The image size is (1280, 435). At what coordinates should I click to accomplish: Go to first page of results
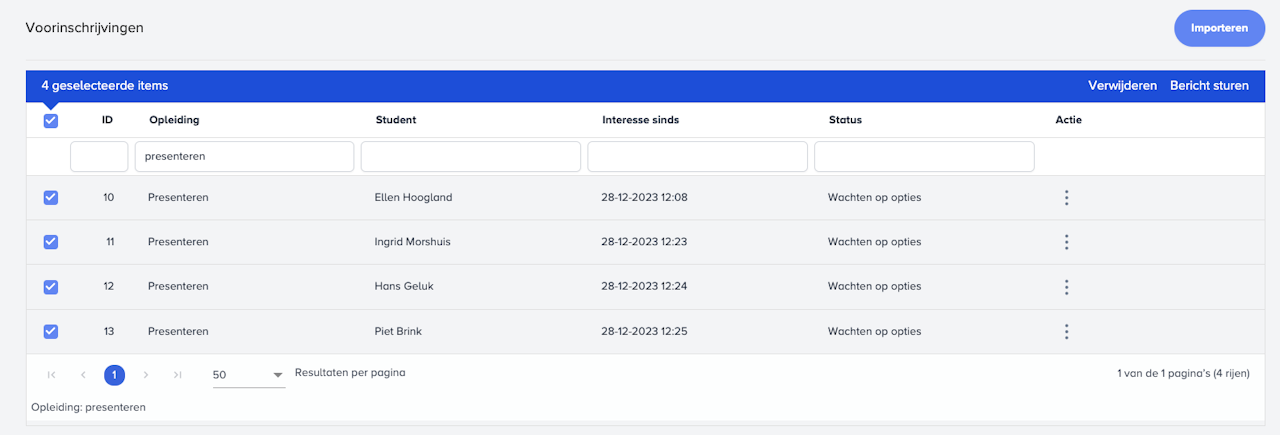pyautogui.click(x=51, y=375)
